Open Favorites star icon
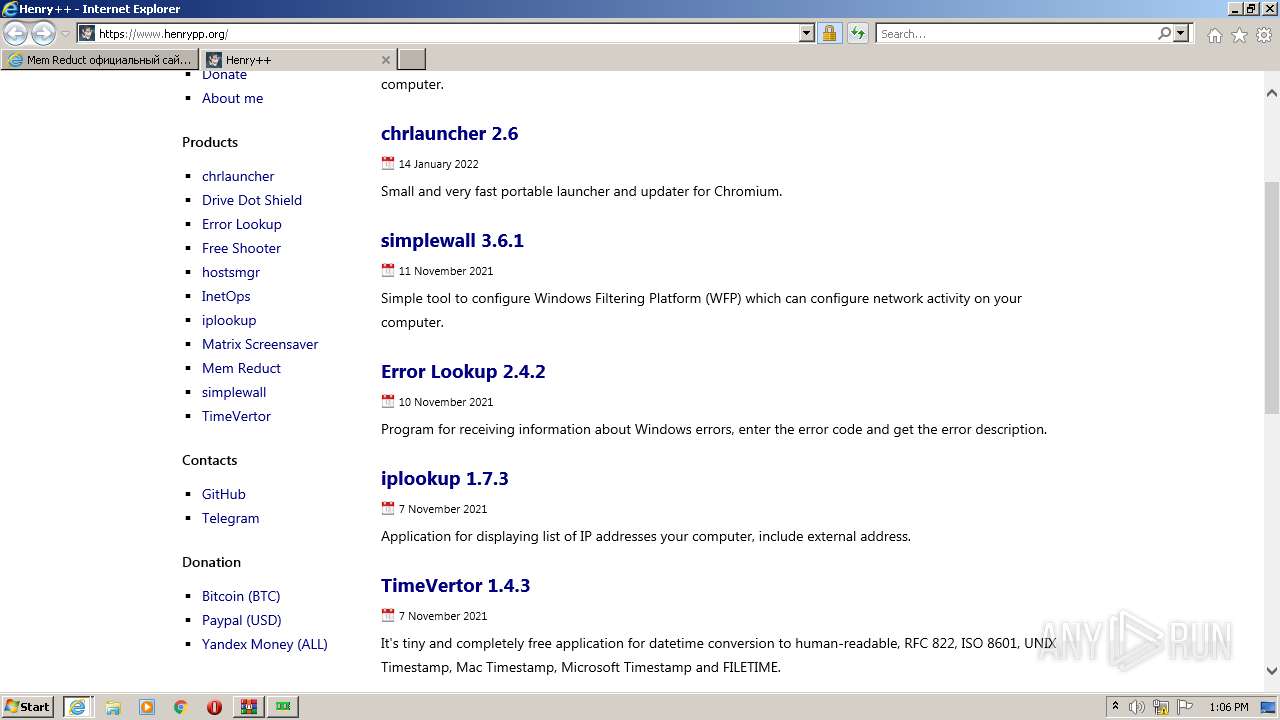The image size is (1280, 720). click(x=1239, y=35)
